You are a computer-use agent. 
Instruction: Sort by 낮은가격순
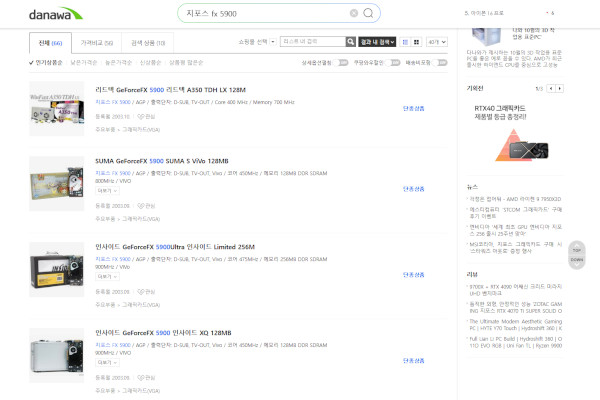coord(84,62)
